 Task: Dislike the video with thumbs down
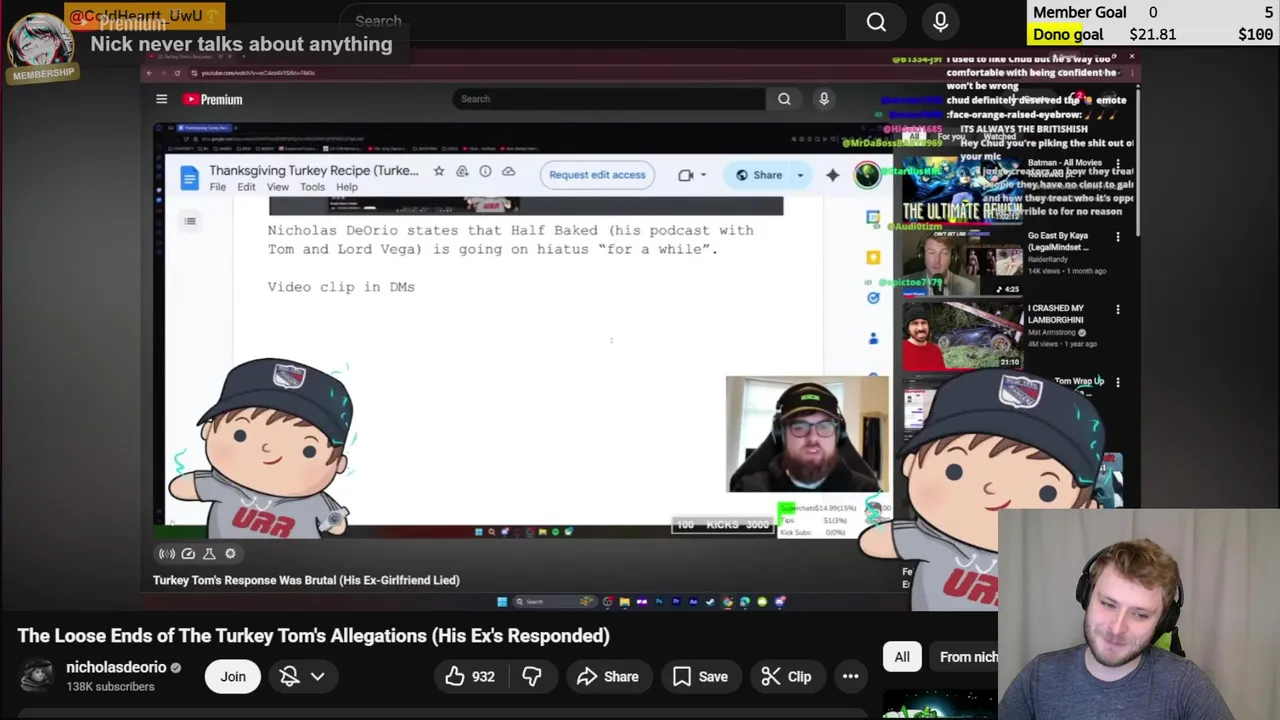click(532, 677)
